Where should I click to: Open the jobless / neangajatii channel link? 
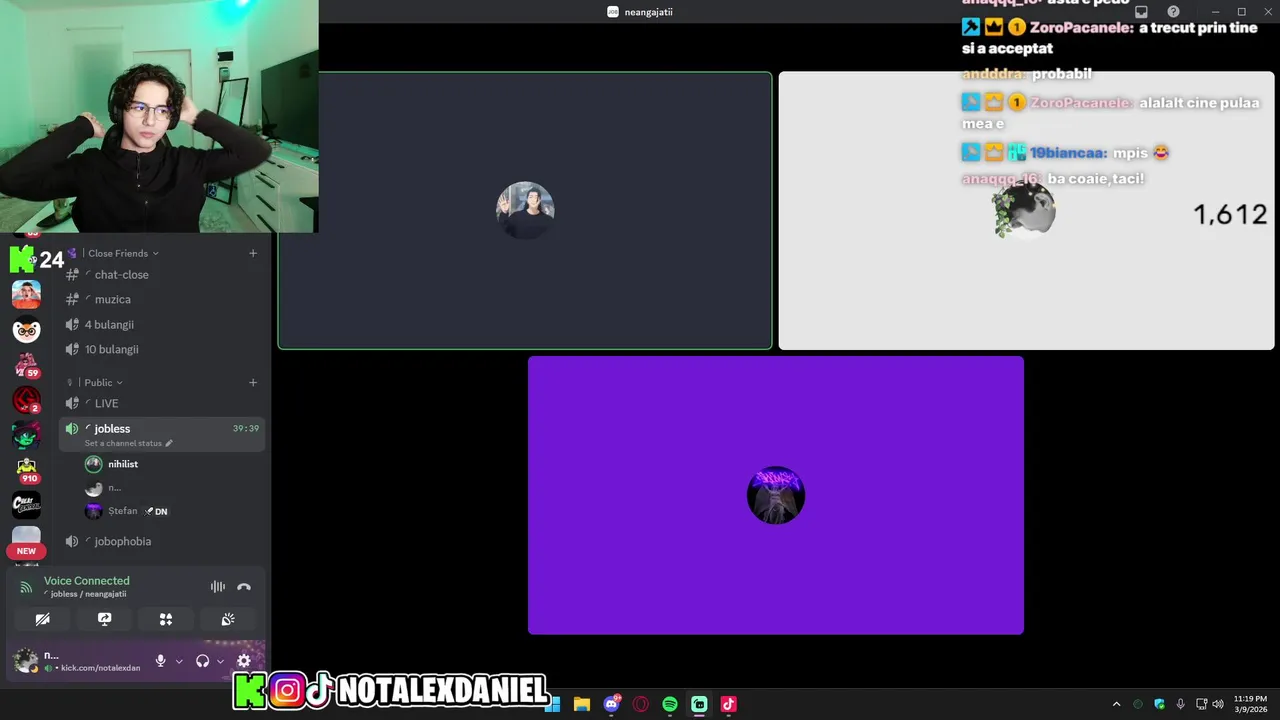88,594
